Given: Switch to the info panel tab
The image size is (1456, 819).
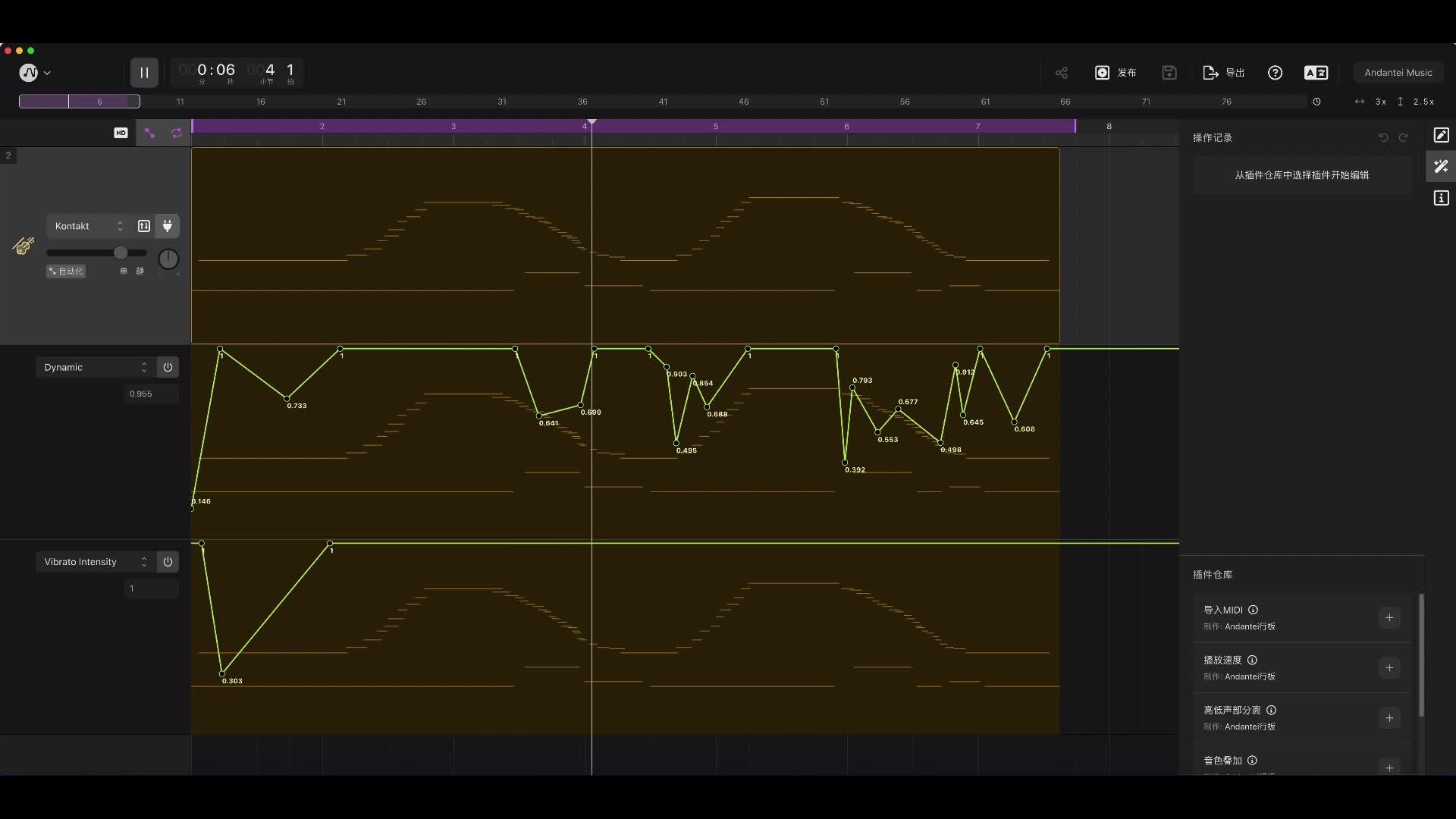Looking at the screenshot, I should (1440, 198).
